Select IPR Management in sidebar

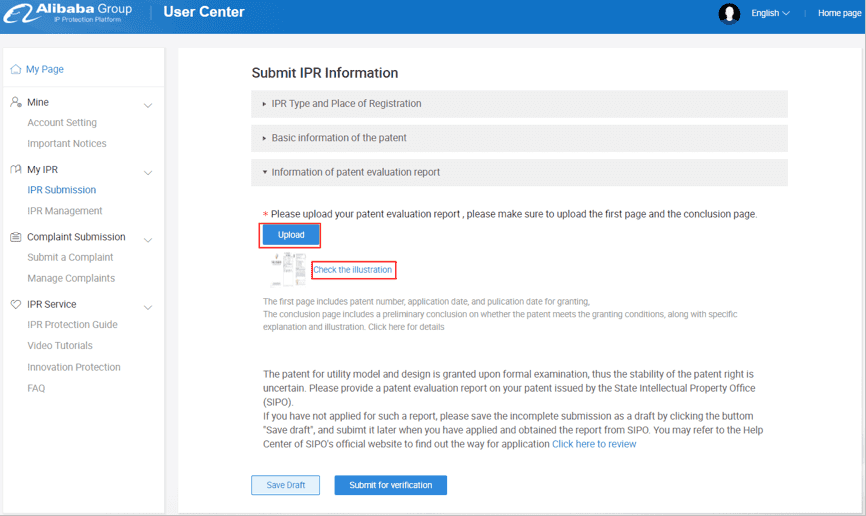click(x=65, y=211)
